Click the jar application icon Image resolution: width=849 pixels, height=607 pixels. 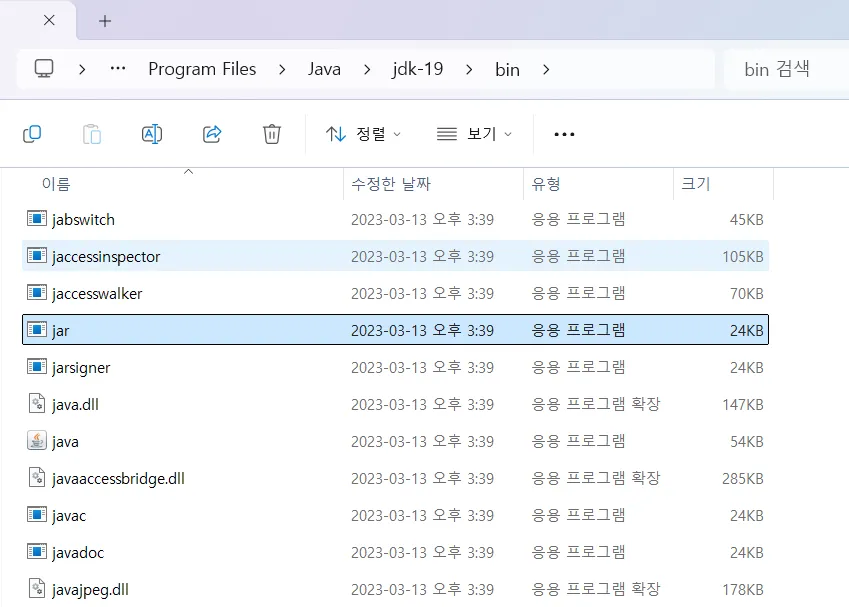point(37,330)
